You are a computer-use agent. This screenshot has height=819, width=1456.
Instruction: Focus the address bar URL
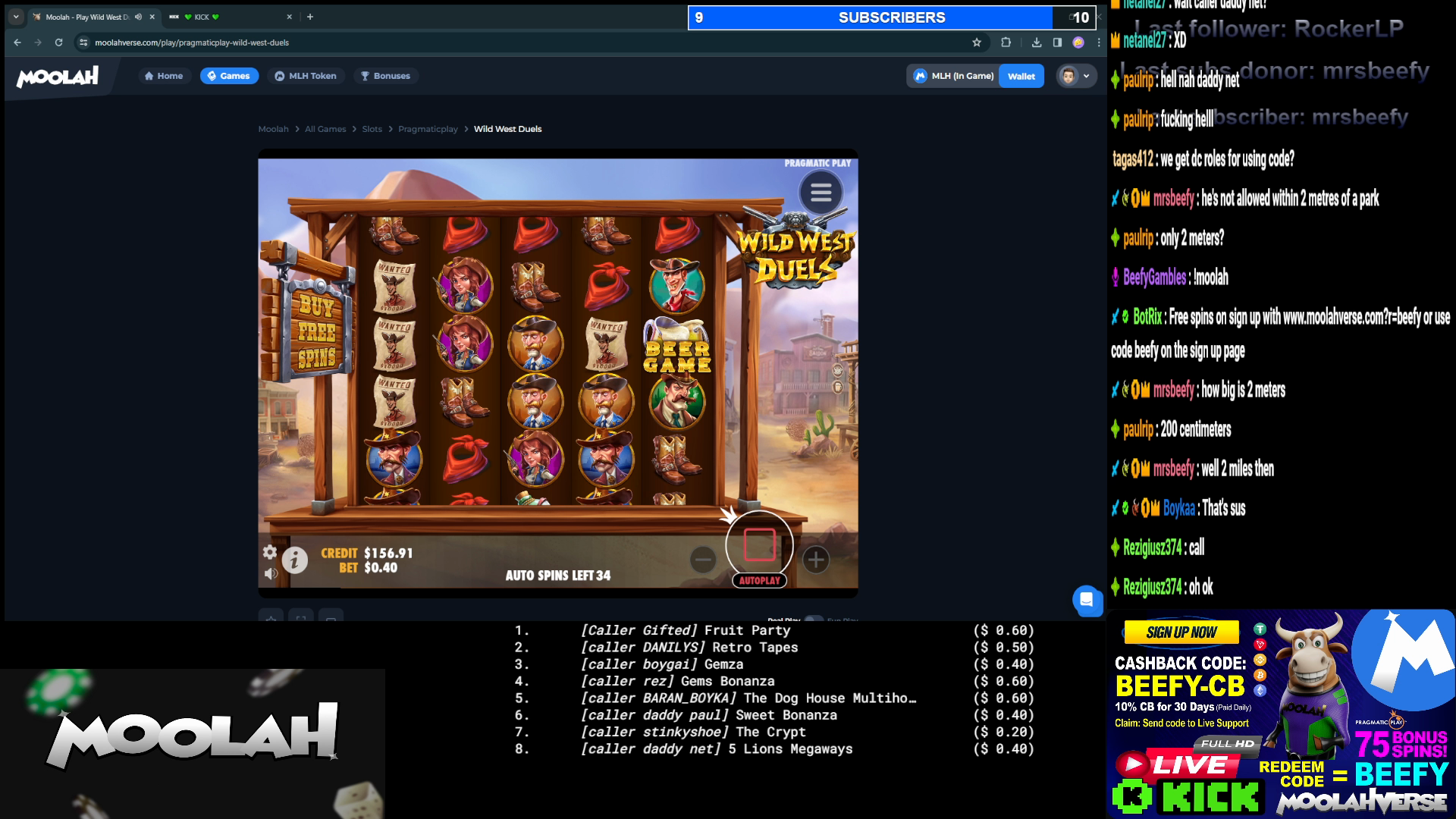[192, 42]
